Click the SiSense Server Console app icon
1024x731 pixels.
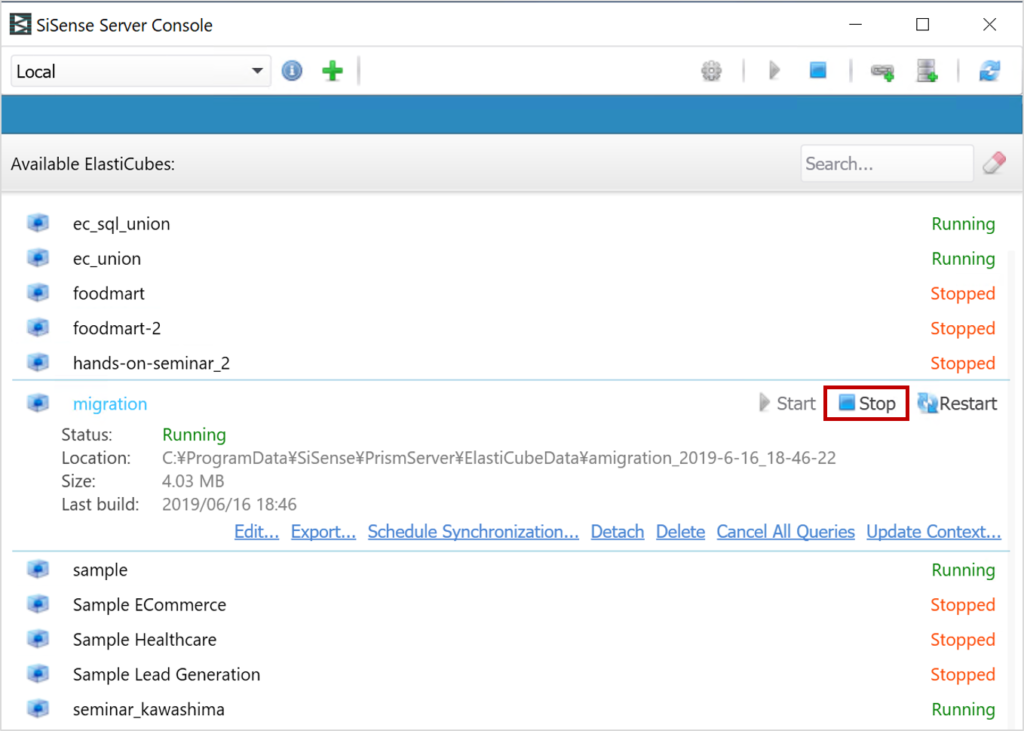pos(20,25)
